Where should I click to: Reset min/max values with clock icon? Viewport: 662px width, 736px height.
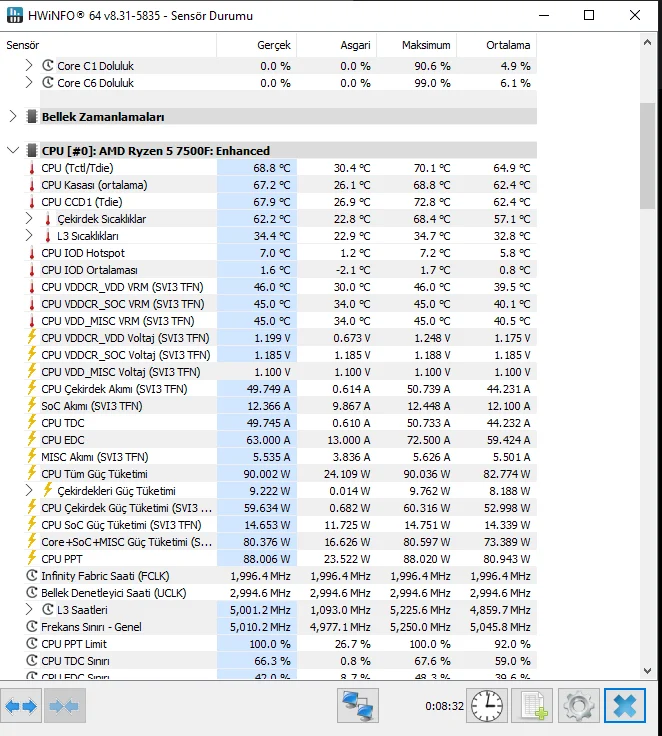(487, 705)
